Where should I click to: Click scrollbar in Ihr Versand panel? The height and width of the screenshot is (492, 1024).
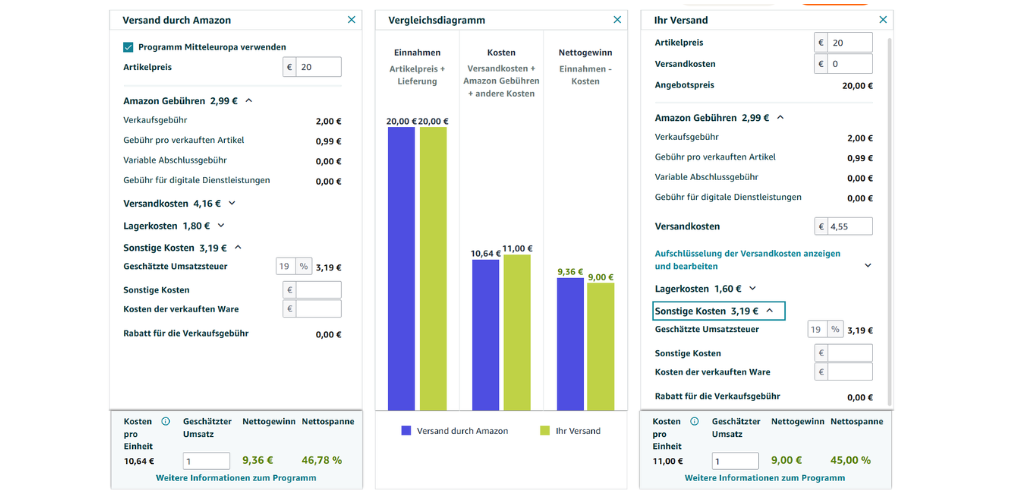[889, 220]
